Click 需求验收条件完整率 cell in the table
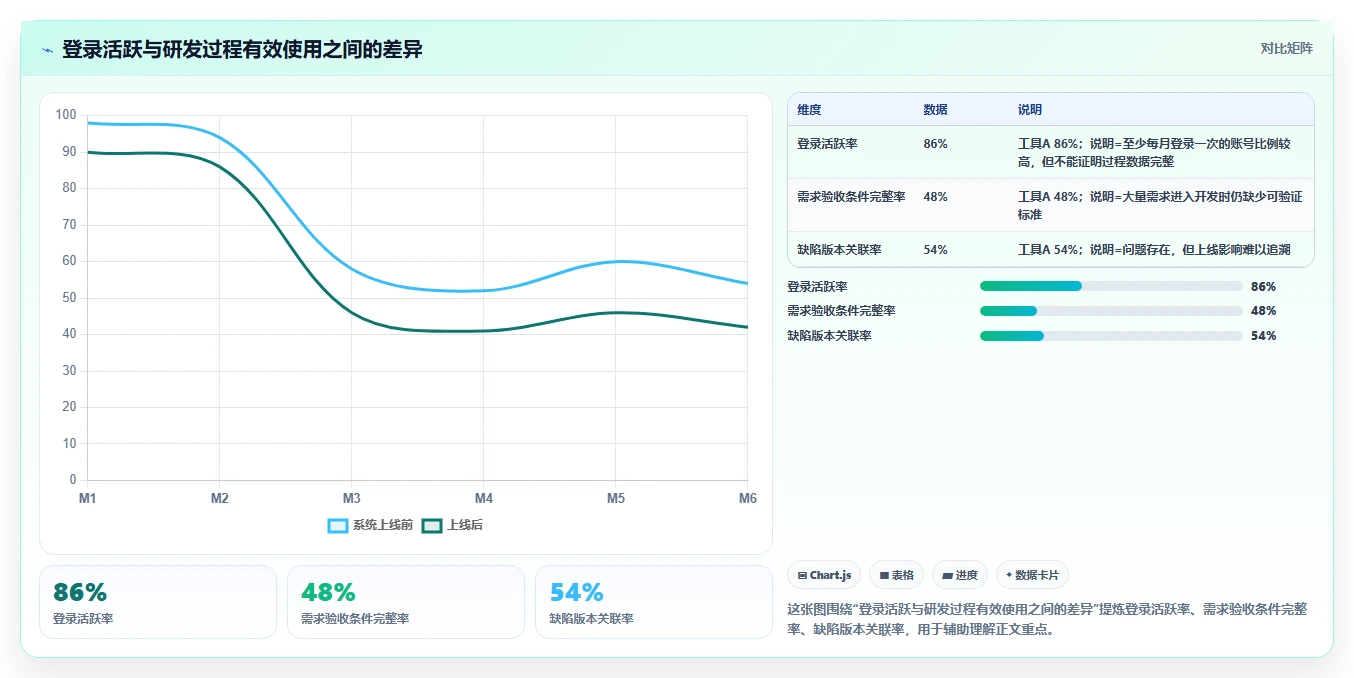Image resolution: width=1354 pixels, height=678 pixels. pyautogui.click(x=851, y=197)
